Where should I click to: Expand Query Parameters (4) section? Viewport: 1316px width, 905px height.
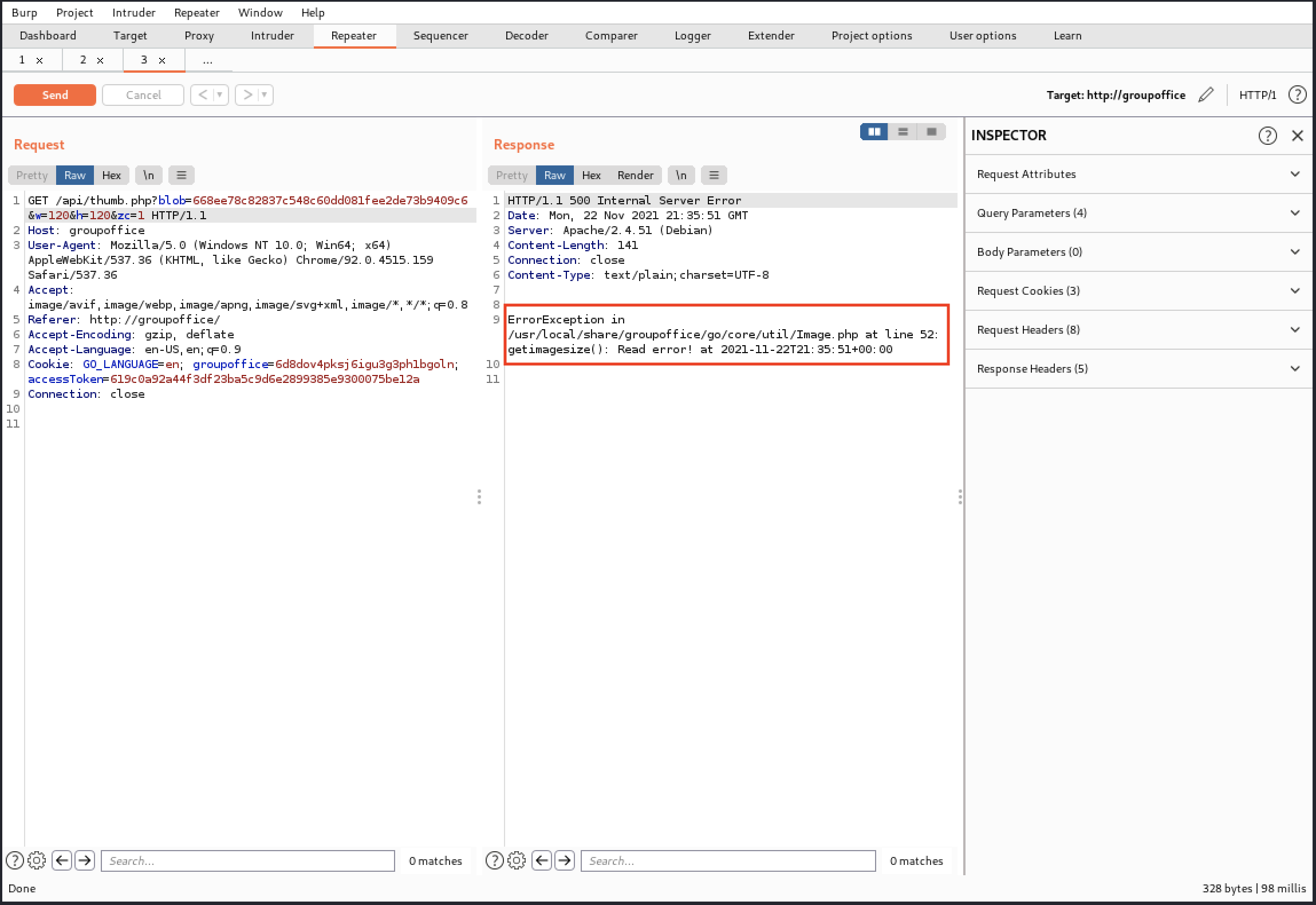click(1138, 213)
